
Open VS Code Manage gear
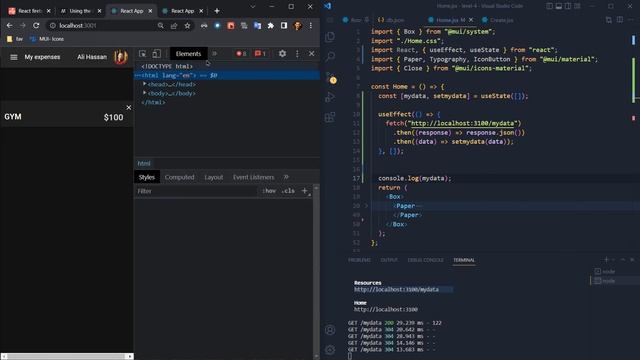330,349
